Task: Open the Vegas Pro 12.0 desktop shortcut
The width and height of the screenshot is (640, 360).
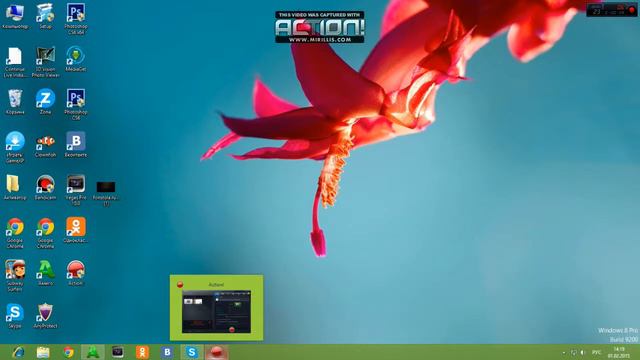Action: (x=76, y=190)
